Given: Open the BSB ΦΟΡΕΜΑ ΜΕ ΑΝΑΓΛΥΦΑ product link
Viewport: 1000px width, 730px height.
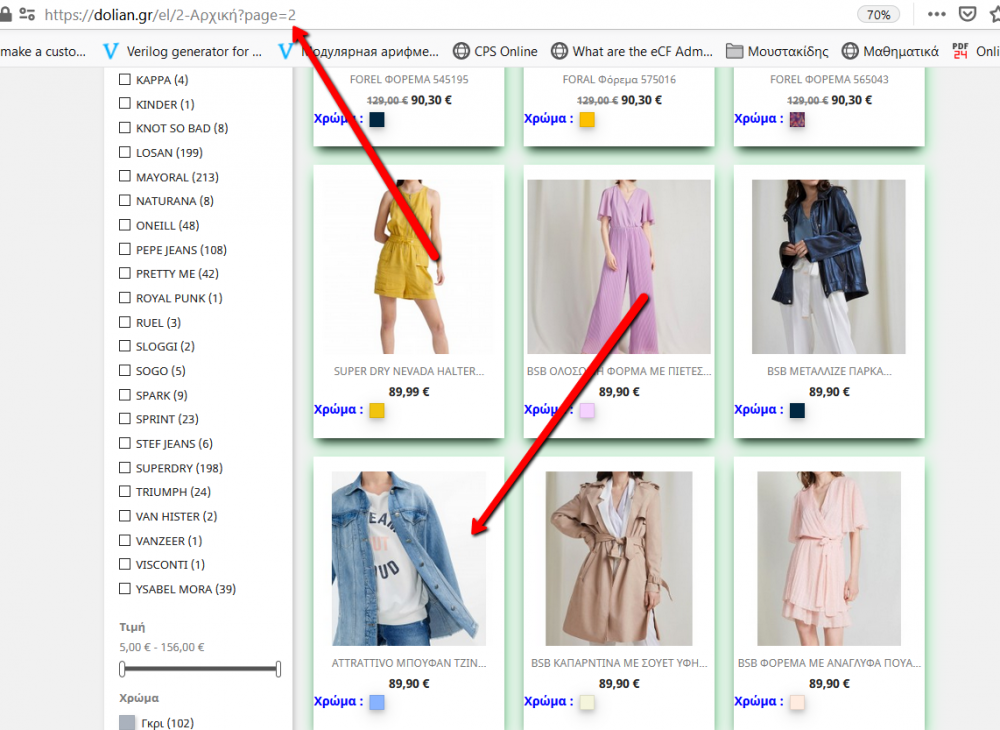Looking at the screenshot, I should [x=828, y=663].
